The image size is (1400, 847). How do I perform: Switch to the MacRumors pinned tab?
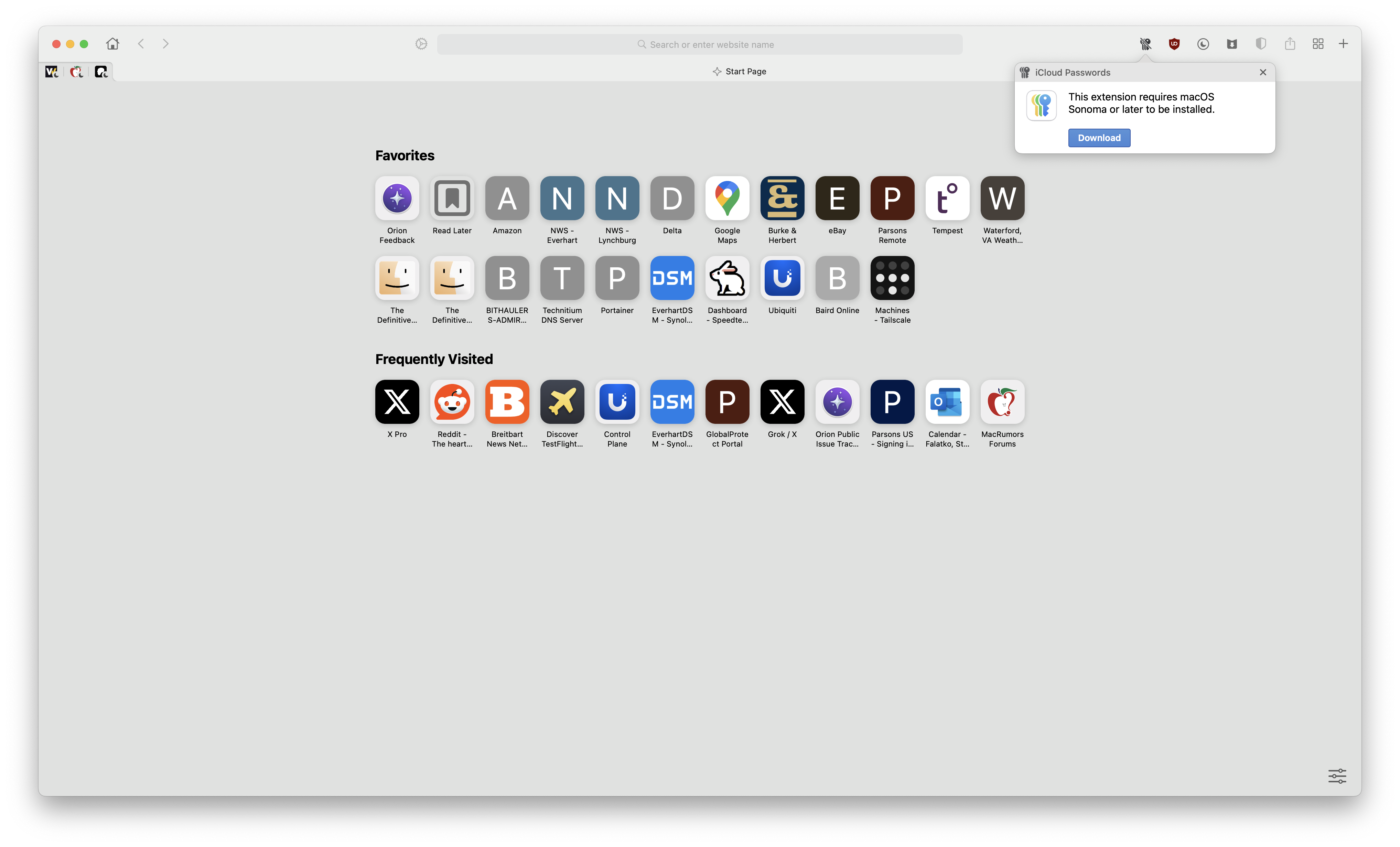[77, 72]
